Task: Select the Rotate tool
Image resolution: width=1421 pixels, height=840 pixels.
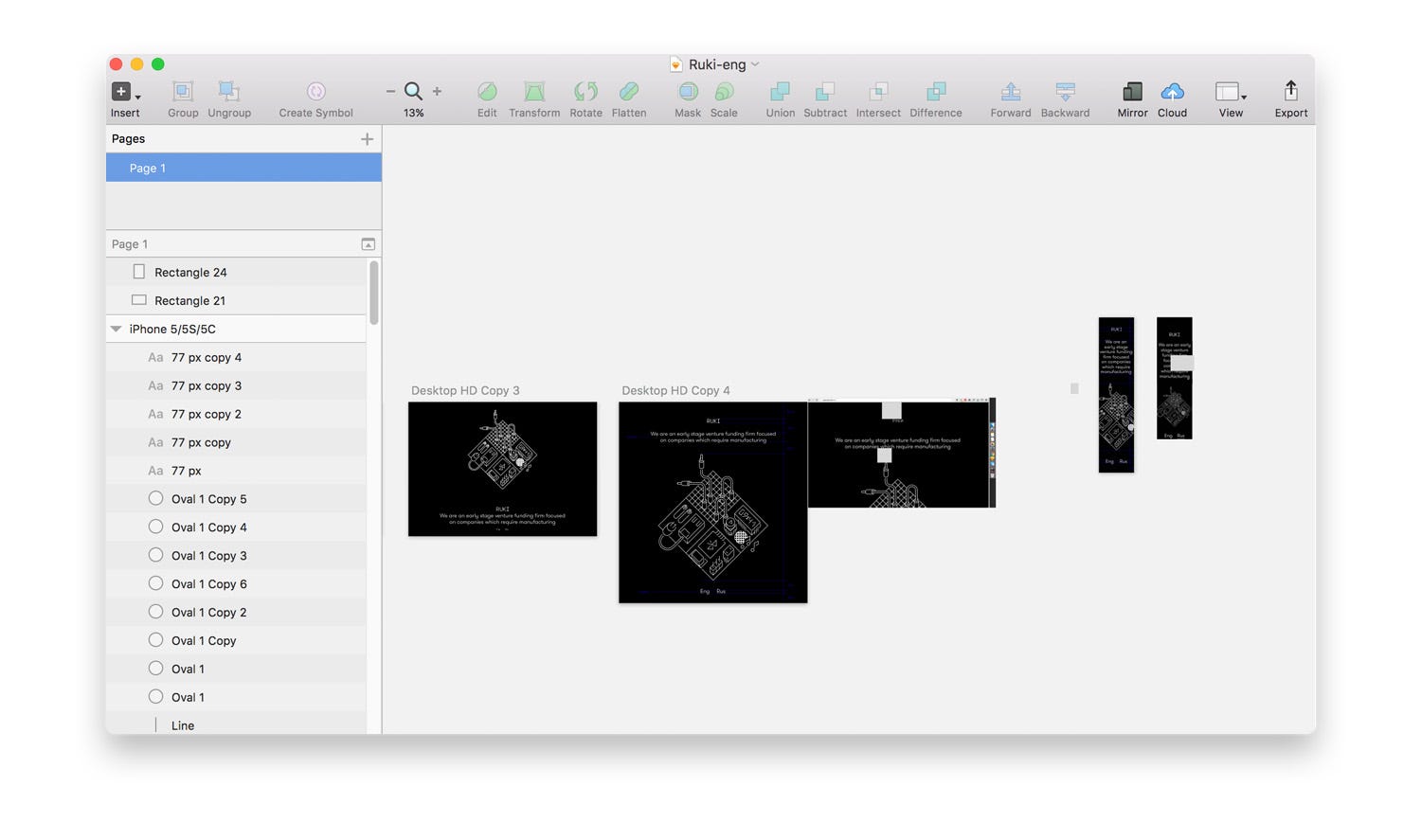Action: click(x=585, y=91)
